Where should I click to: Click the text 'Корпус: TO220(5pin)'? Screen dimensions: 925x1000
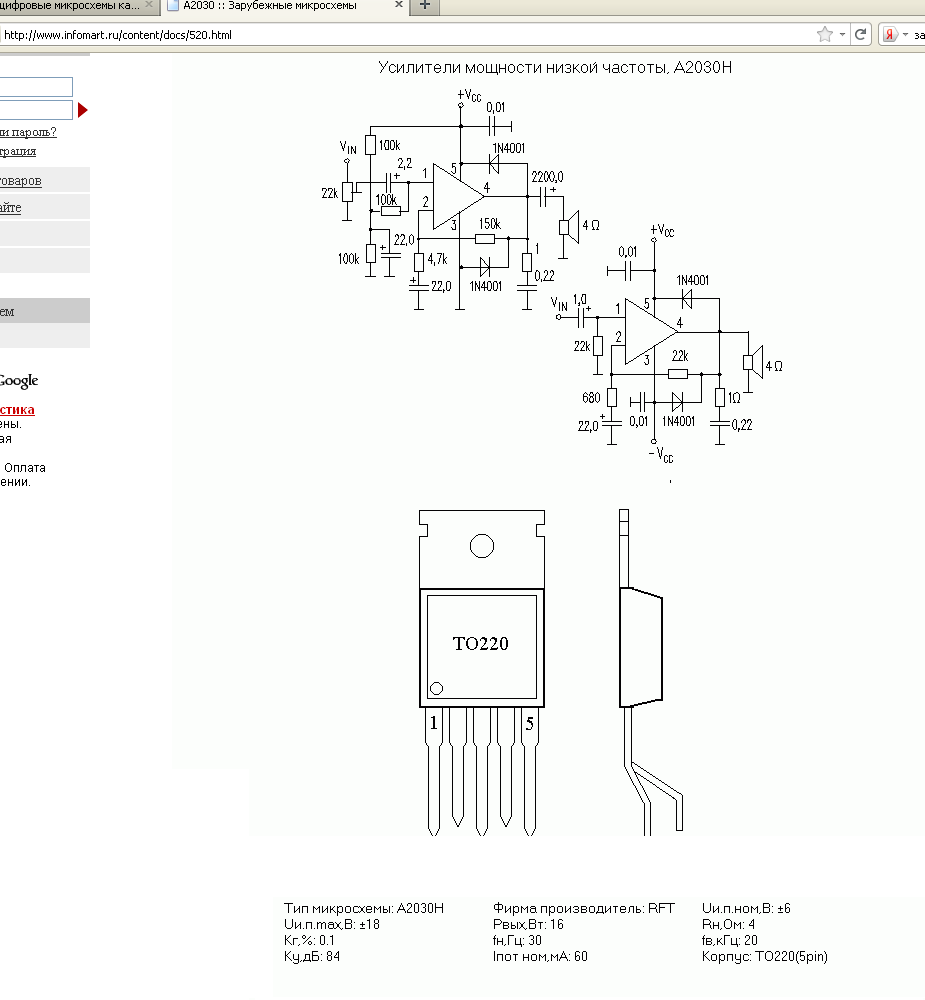click(x=765, y=956)
